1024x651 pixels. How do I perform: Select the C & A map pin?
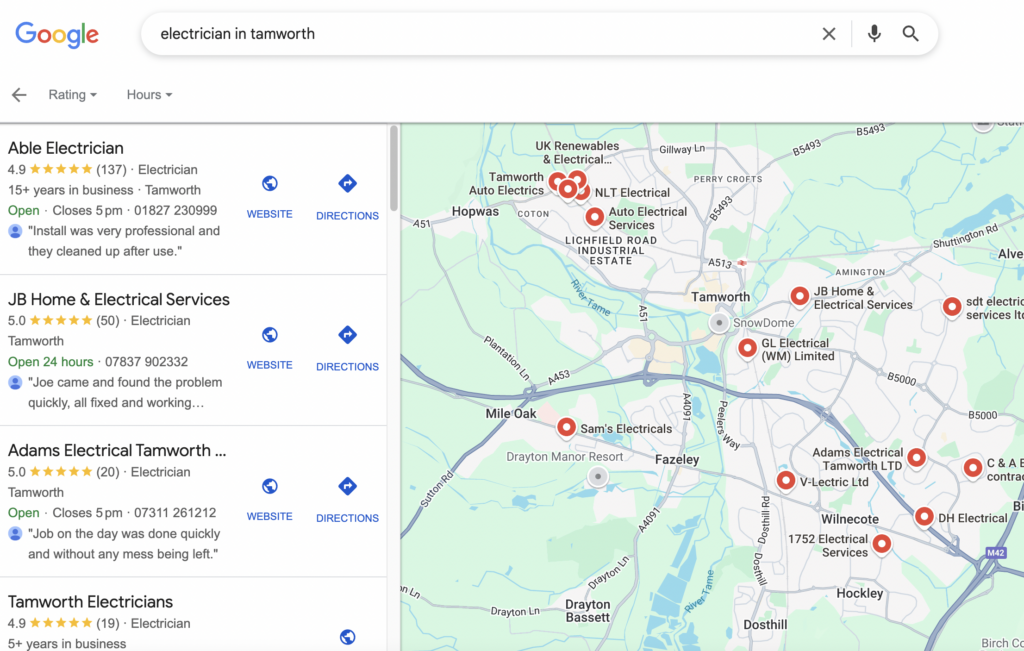(973, 468)
